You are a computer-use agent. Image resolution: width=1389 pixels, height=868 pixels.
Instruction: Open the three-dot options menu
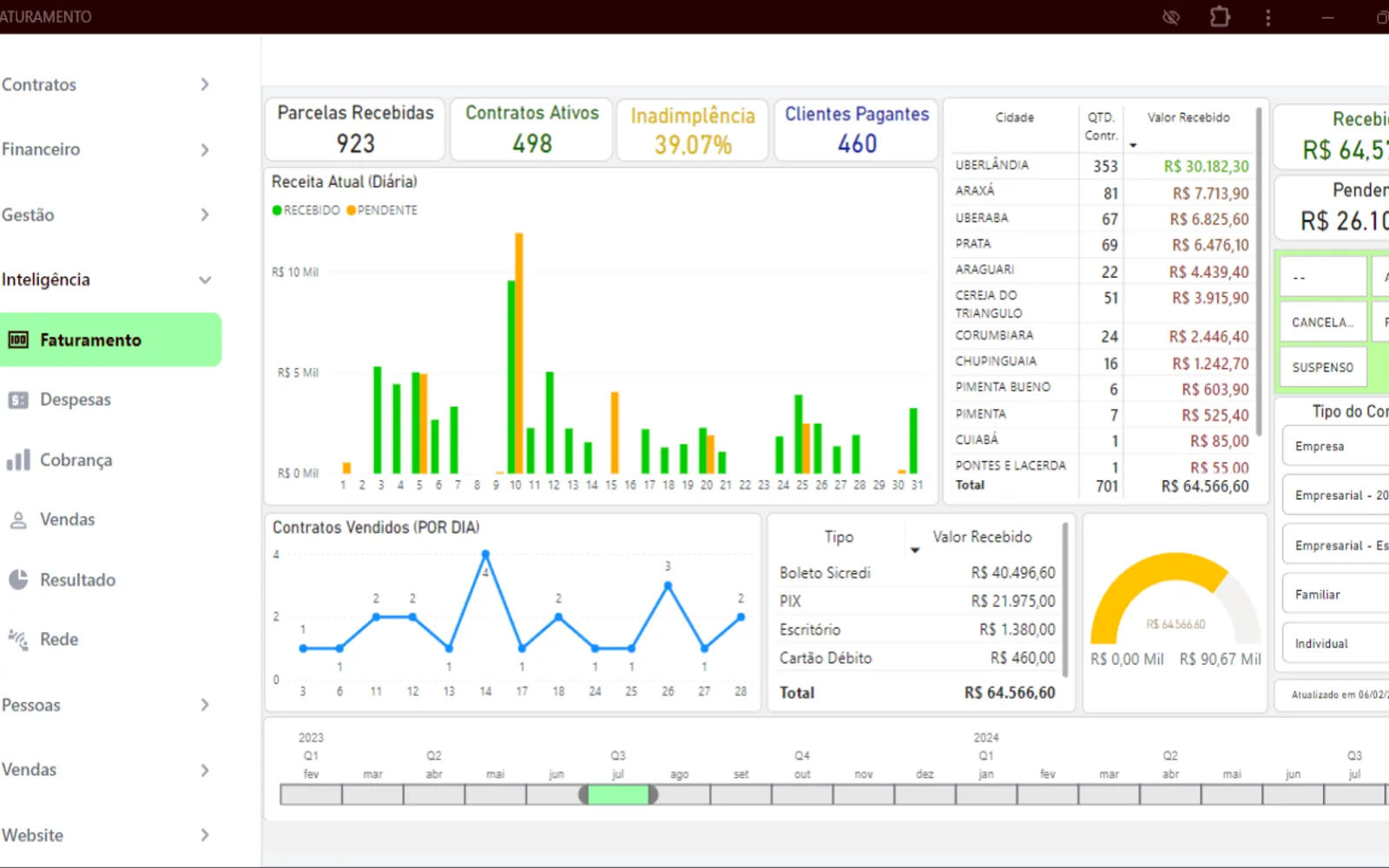tap(1268, 17)
